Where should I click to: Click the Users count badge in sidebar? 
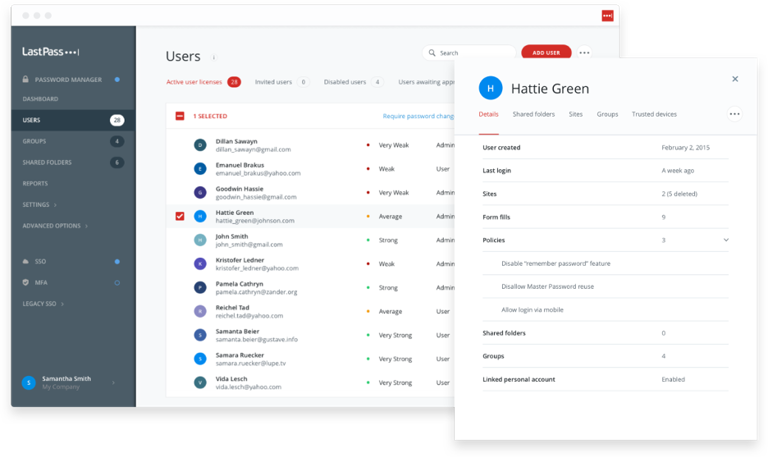point(117,120)
